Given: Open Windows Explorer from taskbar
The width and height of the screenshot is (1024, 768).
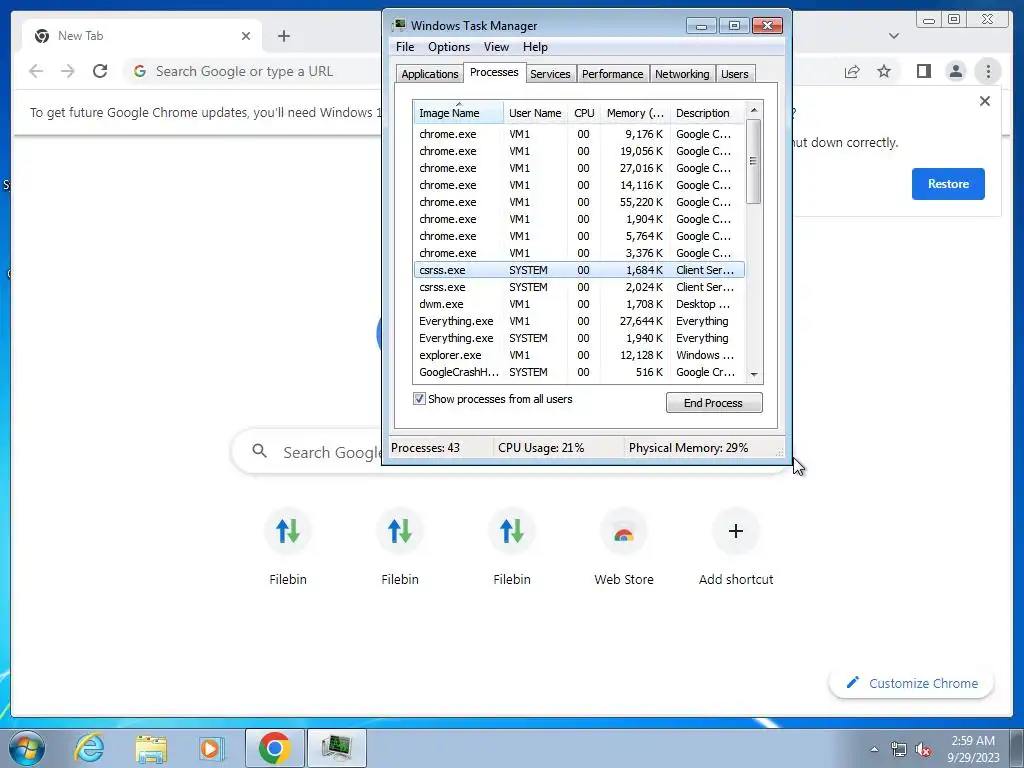Looking at the screenshot, I should pyautogui.click(x=151, y=748).
